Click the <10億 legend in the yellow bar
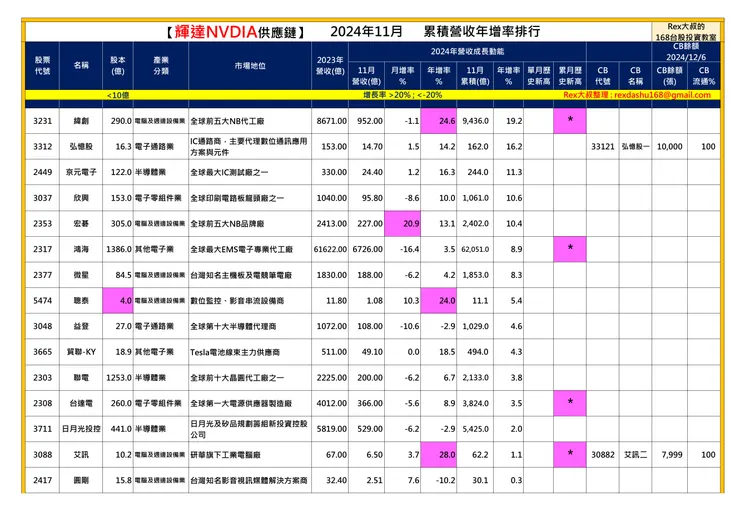 [118, 95]
